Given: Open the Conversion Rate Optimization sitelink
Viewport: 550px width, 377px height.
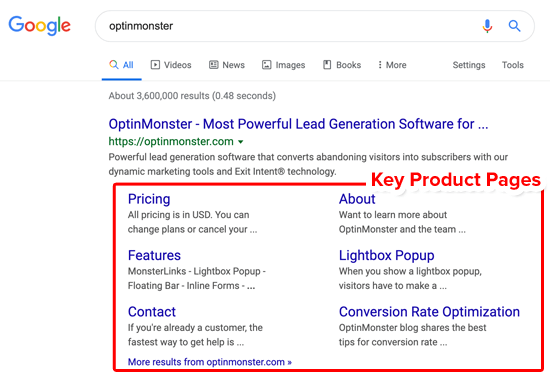Looking at the screenshot, I should (429, 312).
